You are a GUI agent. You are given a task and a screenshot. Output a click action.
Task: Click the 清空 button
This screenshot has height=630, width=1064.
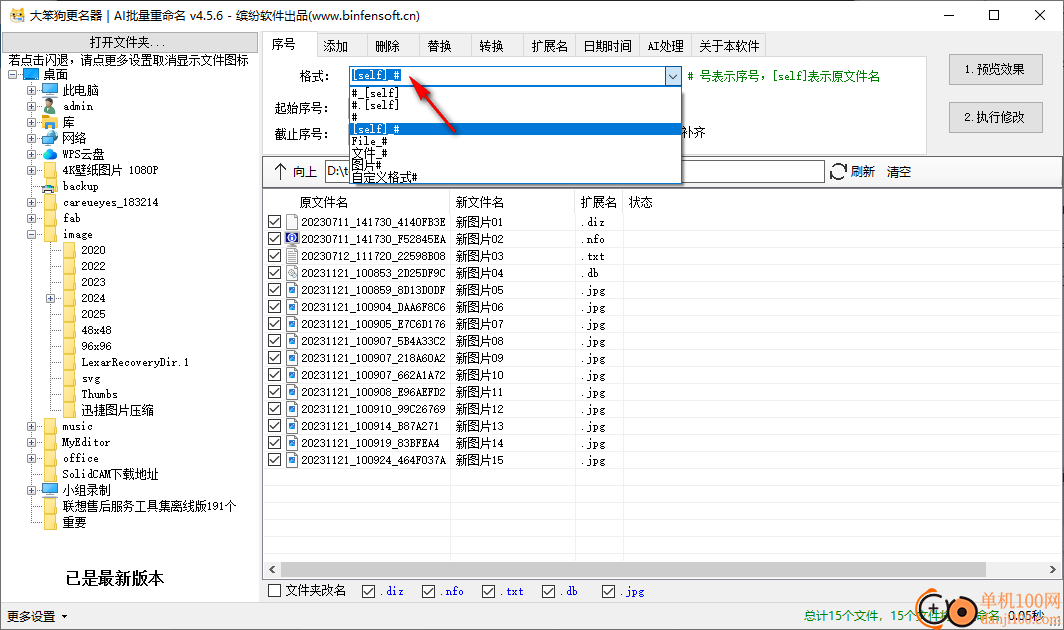click(x=898, y=172)
